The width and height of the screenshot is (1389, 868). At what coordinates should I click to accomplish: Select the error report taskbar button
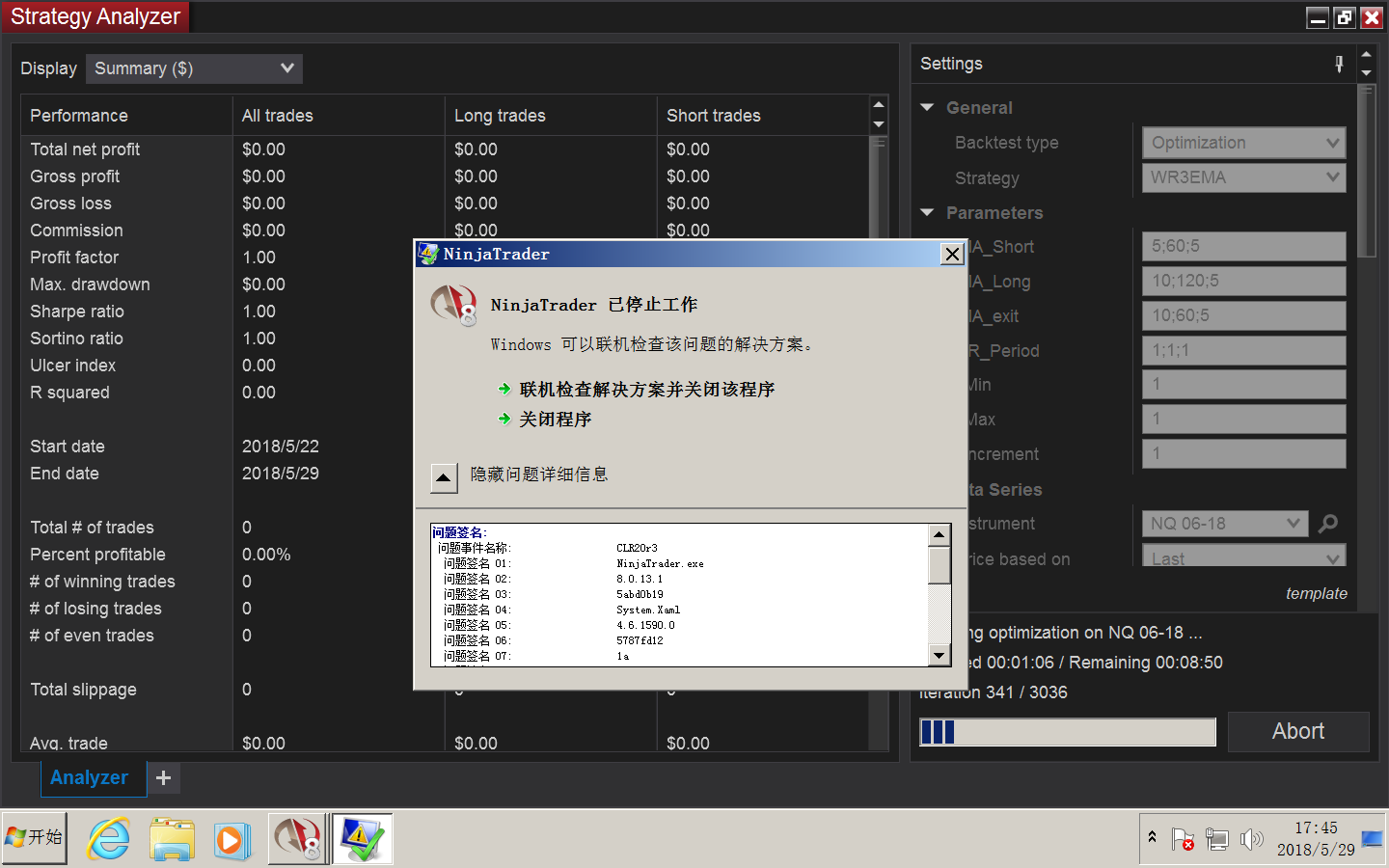click(x=363, y=839)
